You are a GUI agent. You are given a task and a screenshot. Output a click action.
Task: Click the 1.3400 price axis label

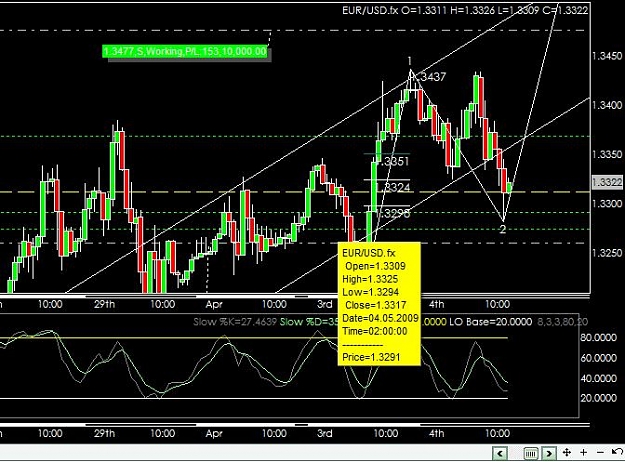click(x=607, y=105)
